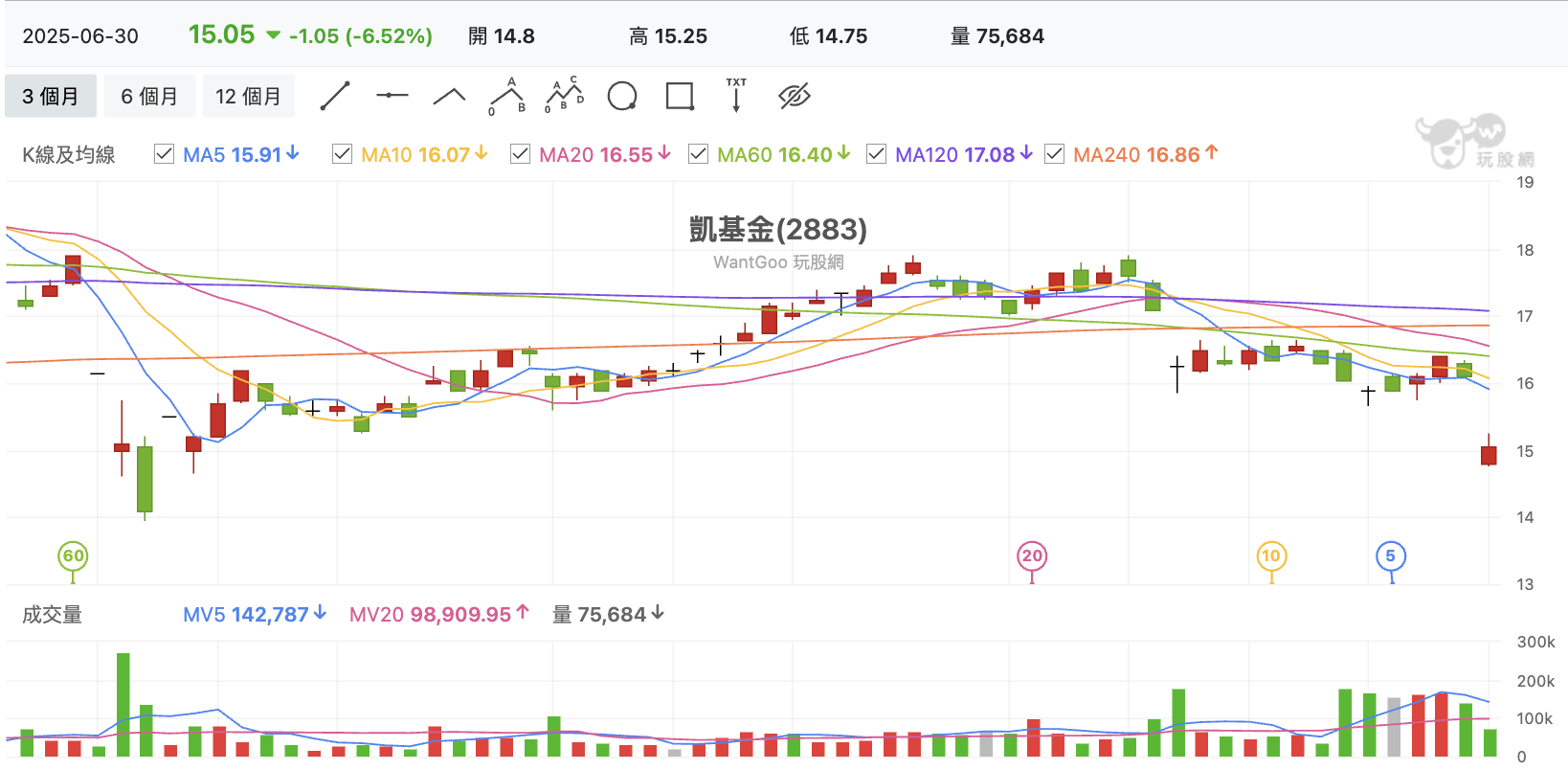Click the current price 15.05
The height and width of the screenshot is (770, 1568).
pyautogui.click(x=222, y=34)
